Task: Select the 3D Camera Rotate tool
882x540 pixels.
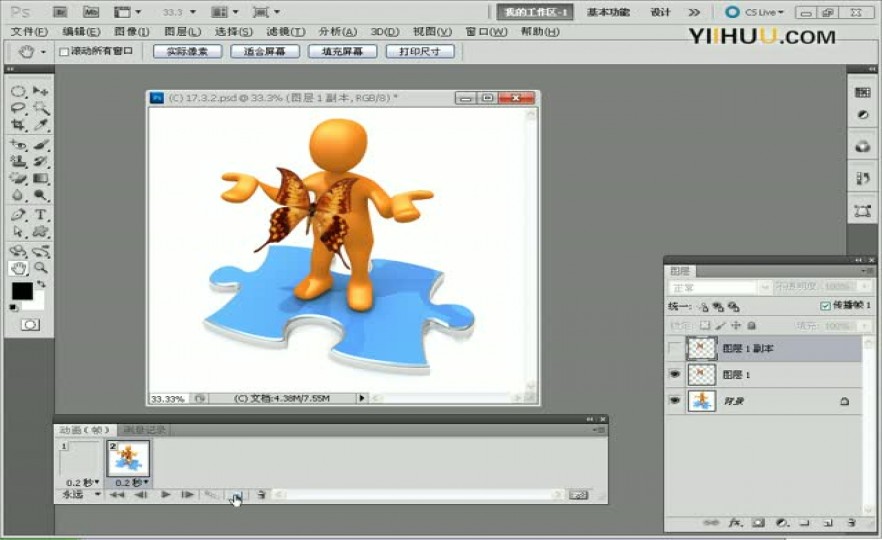Action: pos(40,251)
